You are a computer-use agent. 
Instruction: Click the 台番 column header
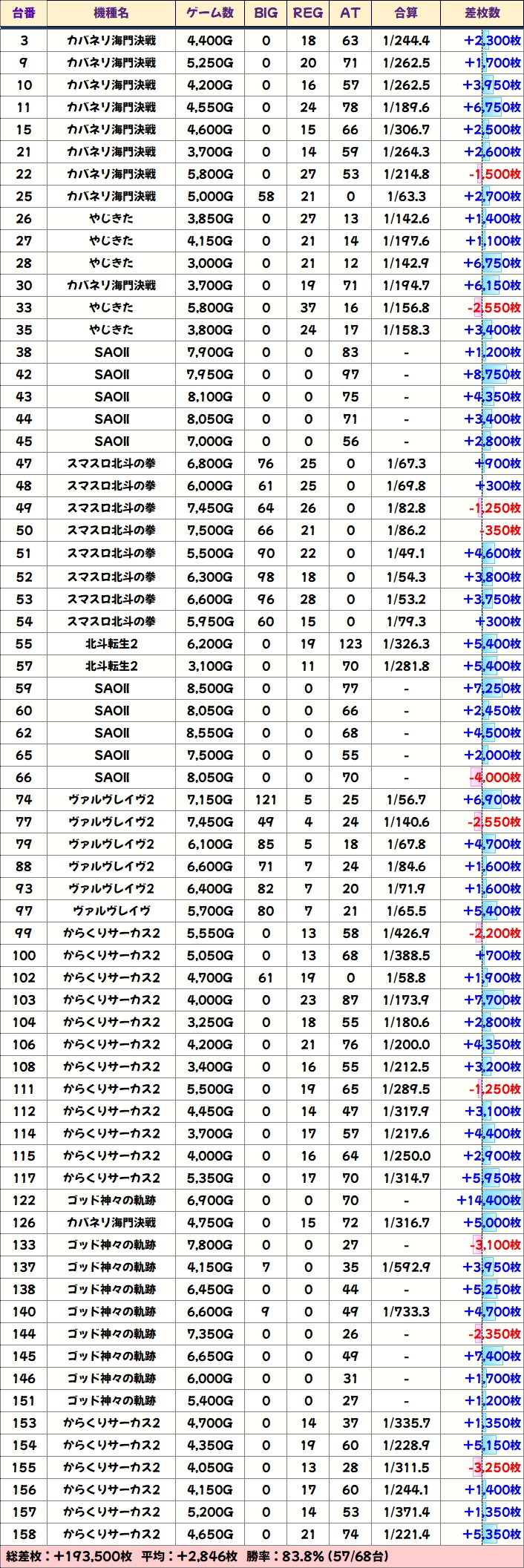point(24,13)
